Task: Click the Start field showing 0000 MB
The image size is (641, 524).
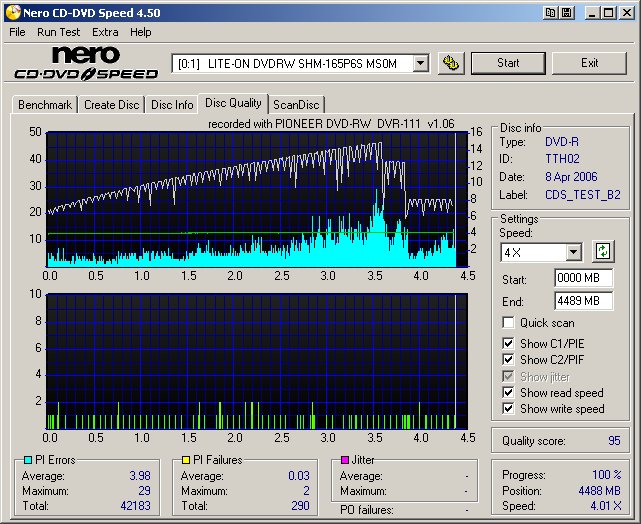Action: [x=584, y=278]
